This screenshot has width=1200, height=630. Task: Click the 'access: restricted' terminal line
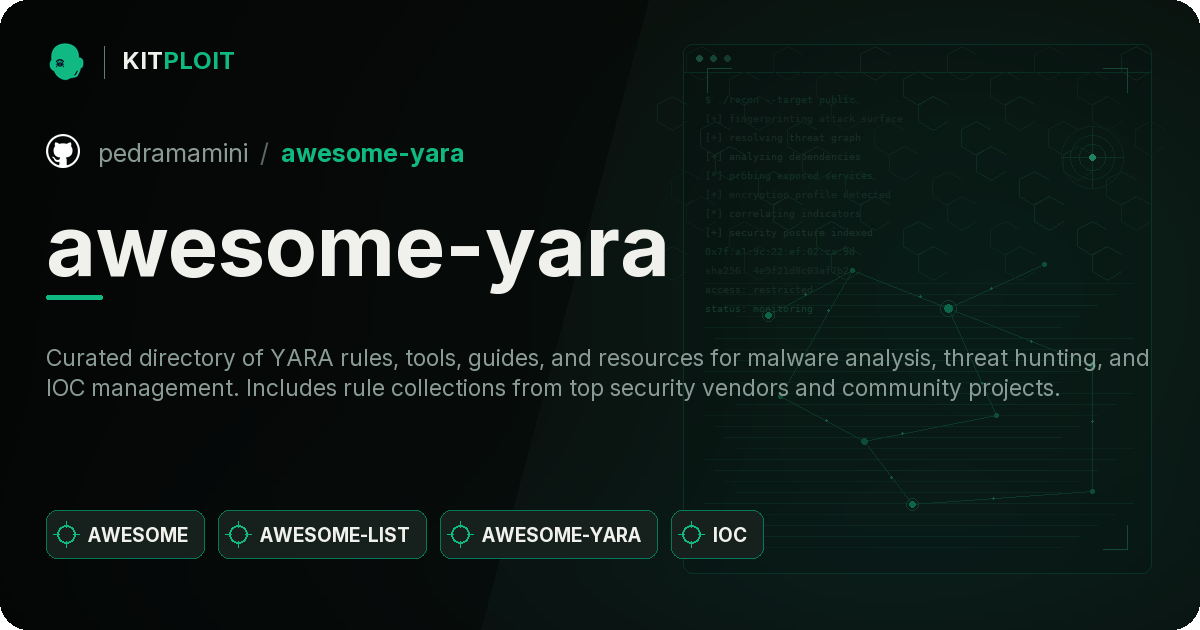758,290
